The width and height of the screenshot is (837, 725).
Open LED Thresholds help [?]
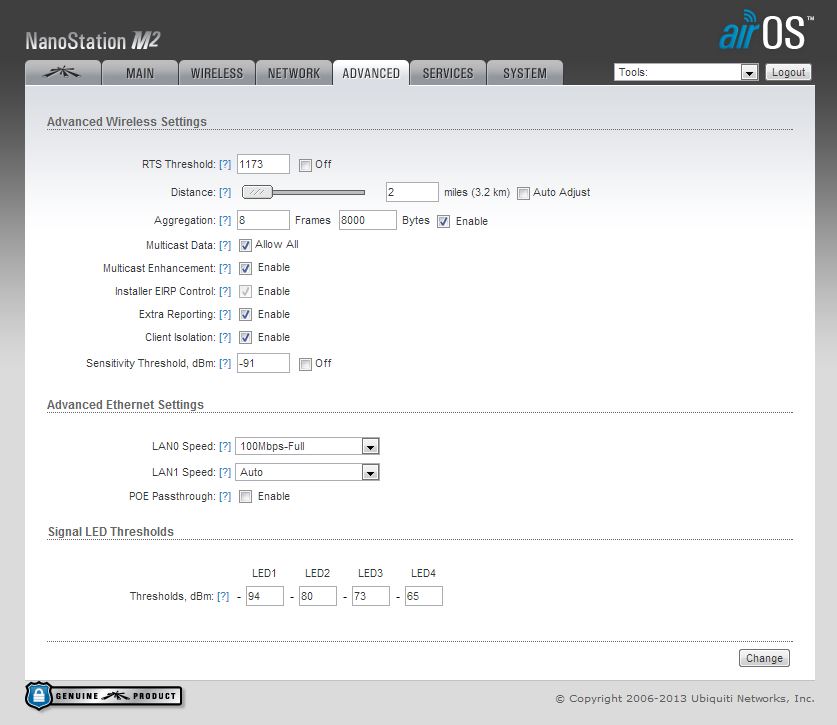223,596
